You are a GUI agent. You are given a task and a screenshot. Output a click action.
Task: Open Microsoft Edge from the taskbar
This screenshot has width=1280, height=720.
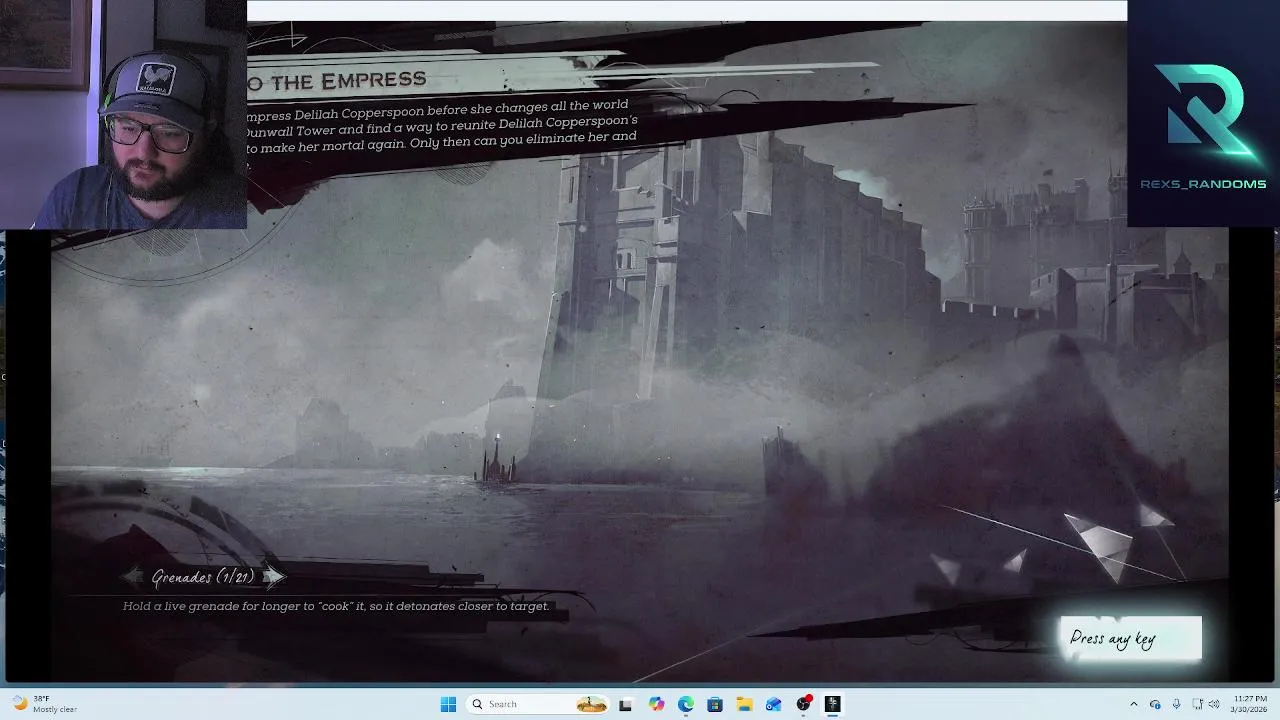[685, 704]
